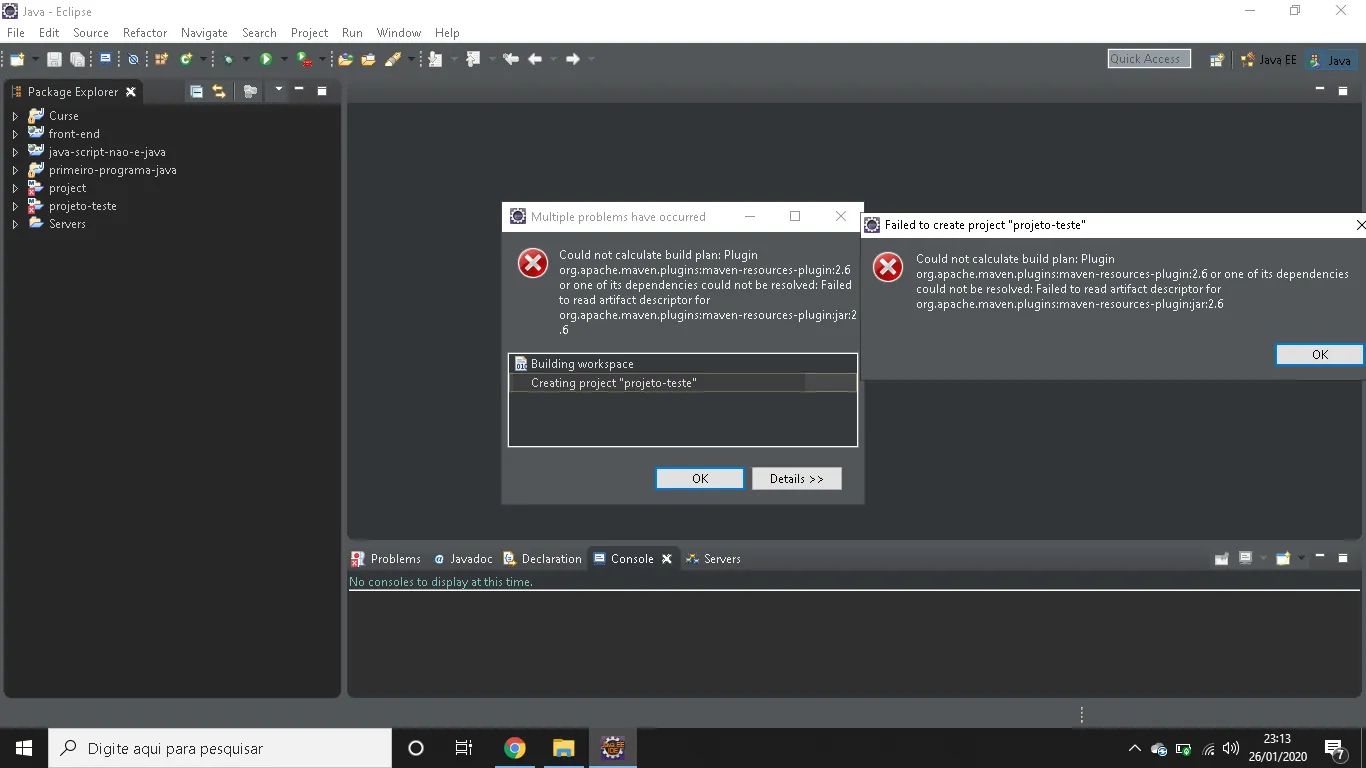Viewport: 1366px width, 768px height.
Task: Open the Project menu
Action: (x=309, y=33)
